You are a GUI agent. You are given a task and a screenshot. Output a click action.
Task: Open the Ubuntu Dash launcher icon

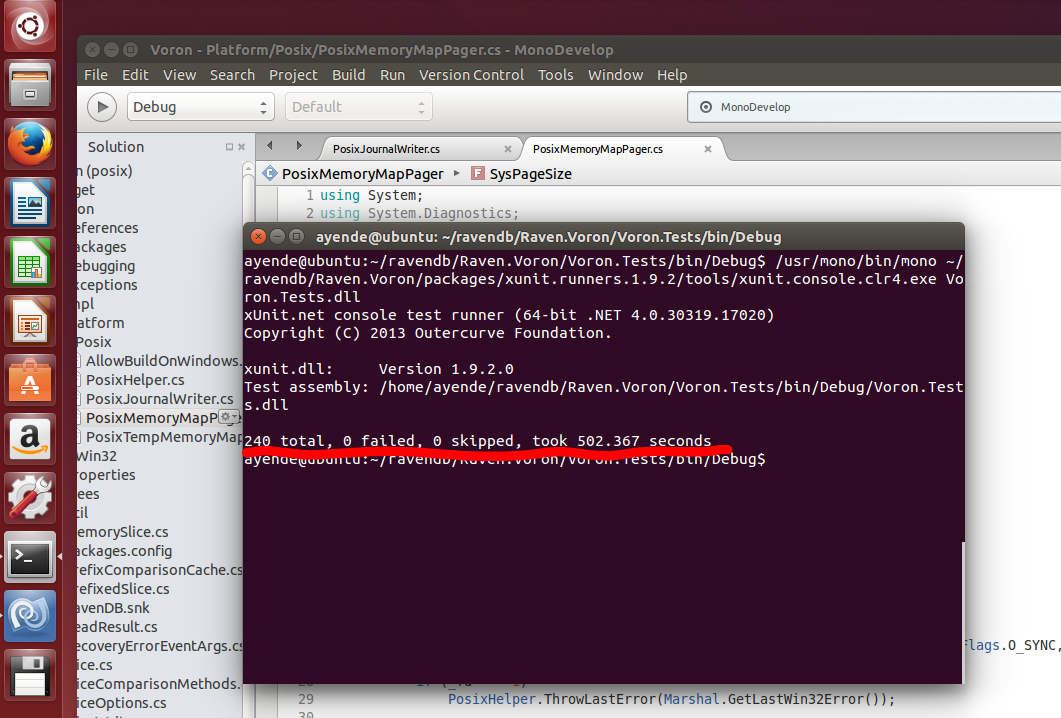pyautogui.click(x=30, y=26)
